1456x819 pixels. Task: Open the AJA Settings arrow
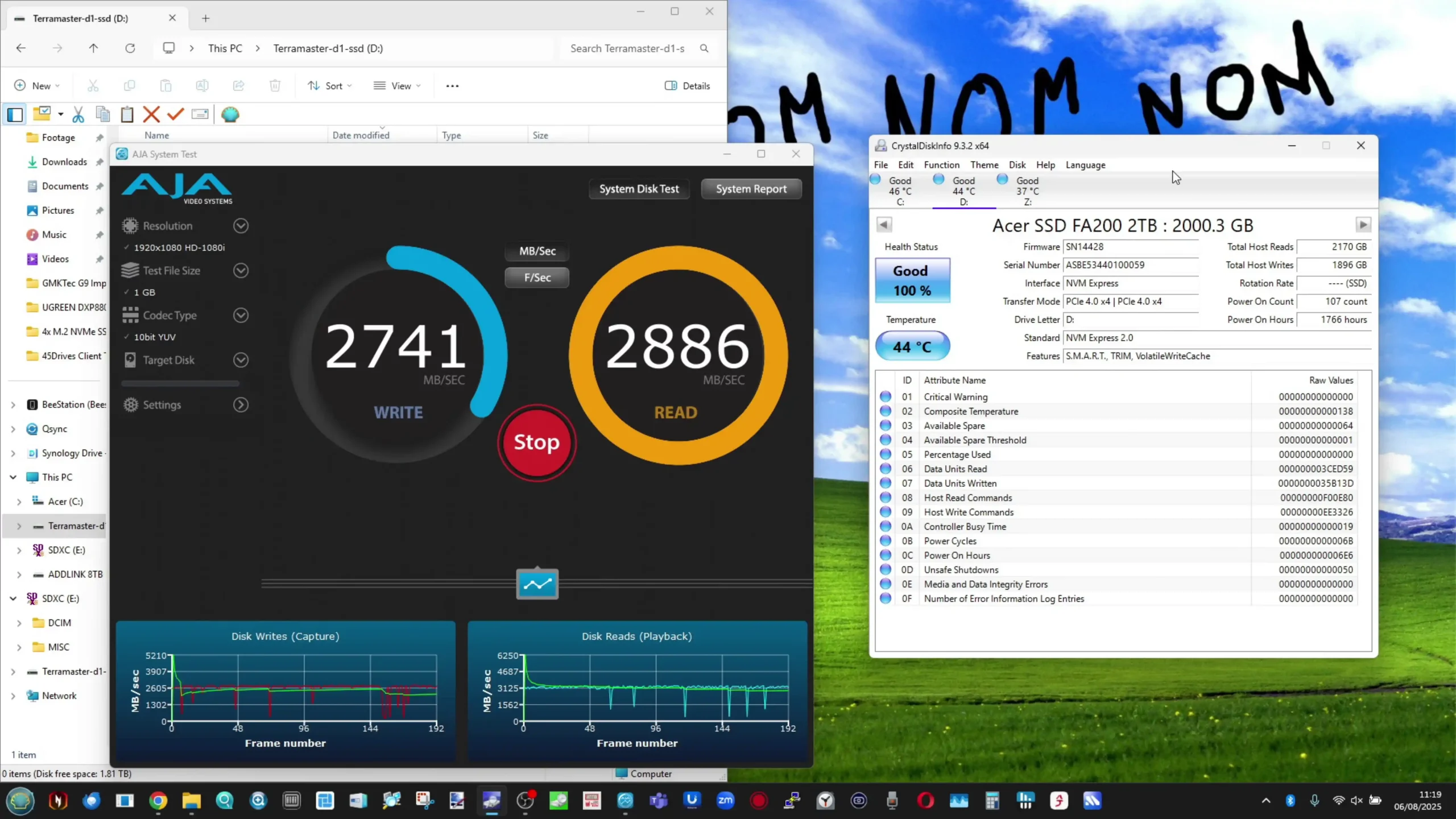point(241,405)
